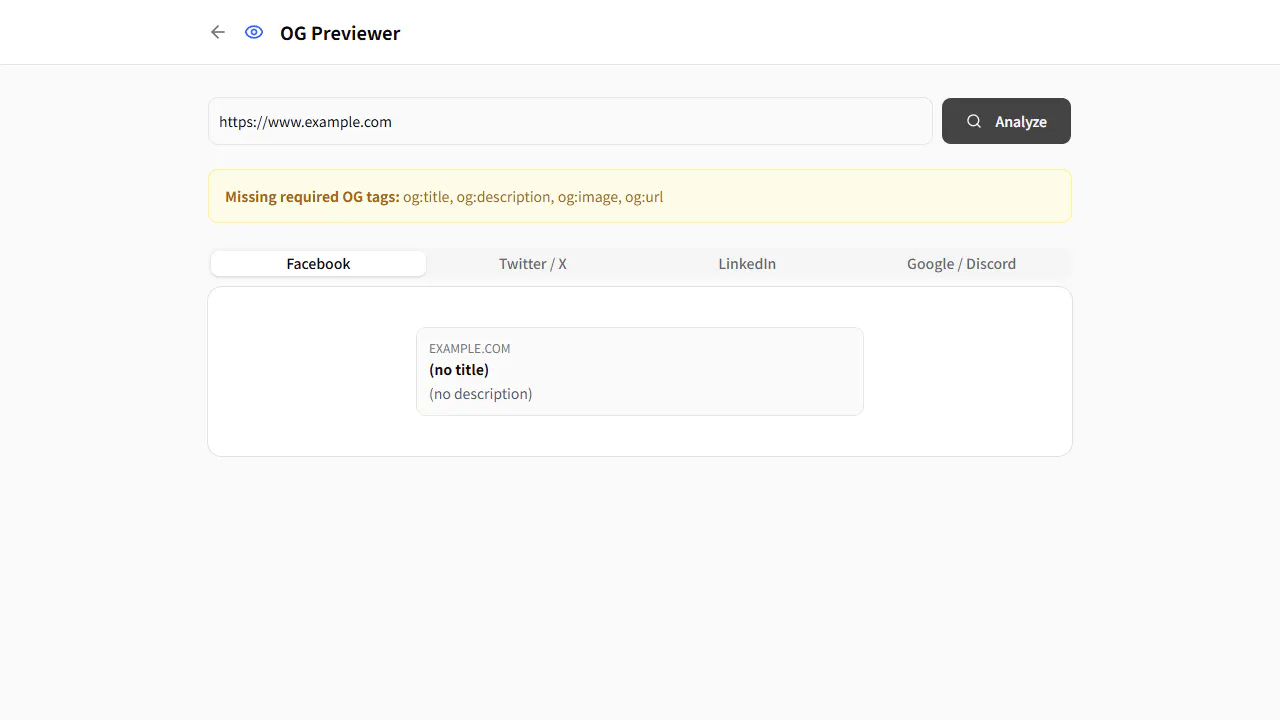1280x720 pixels.
Task: Switch to the Facebook tab
Action: pyautogui.click(x=318, y=264)
